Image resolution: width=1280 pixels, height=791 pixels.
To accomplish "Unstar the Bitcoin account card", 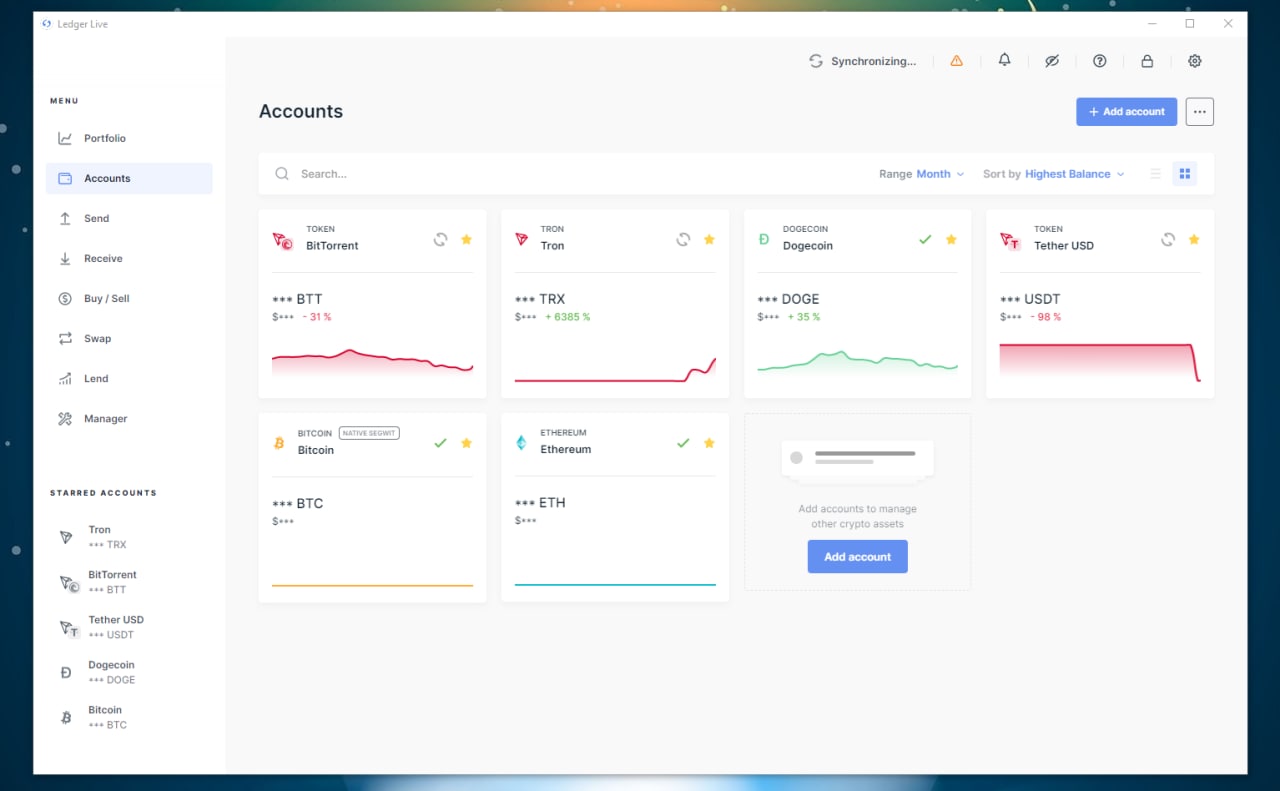I will pos(466,443).
